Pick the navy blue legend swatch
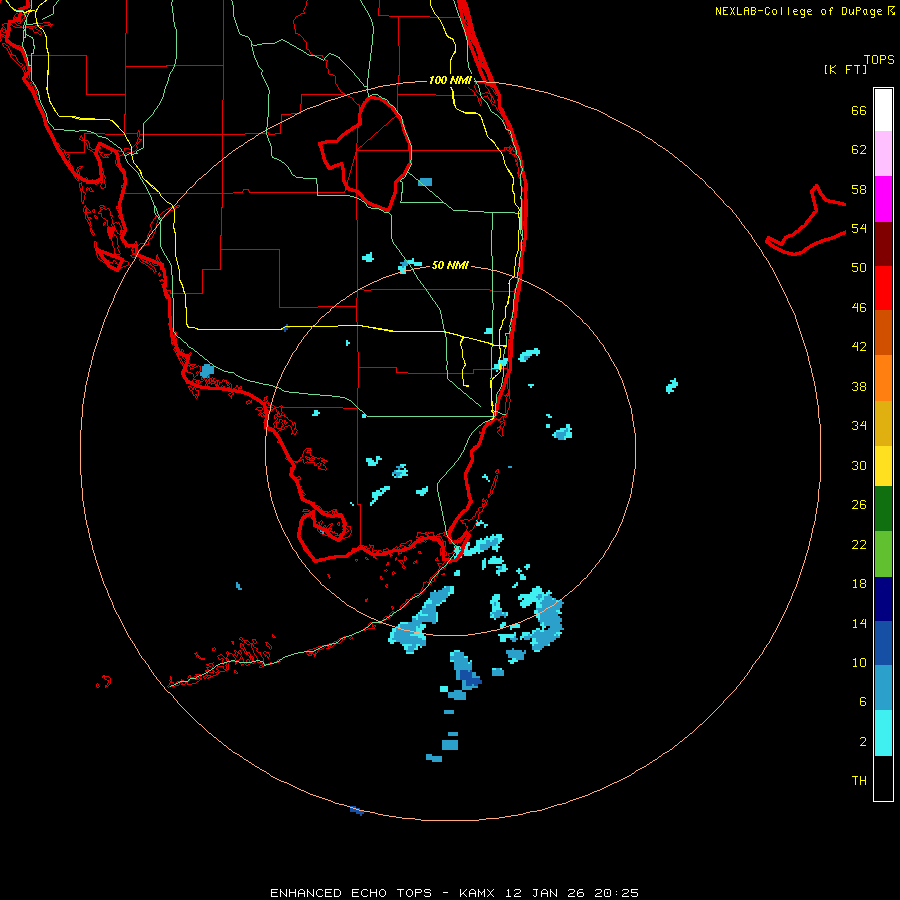Viewport: 900px width, 900px height. click(x=883, y=599)
